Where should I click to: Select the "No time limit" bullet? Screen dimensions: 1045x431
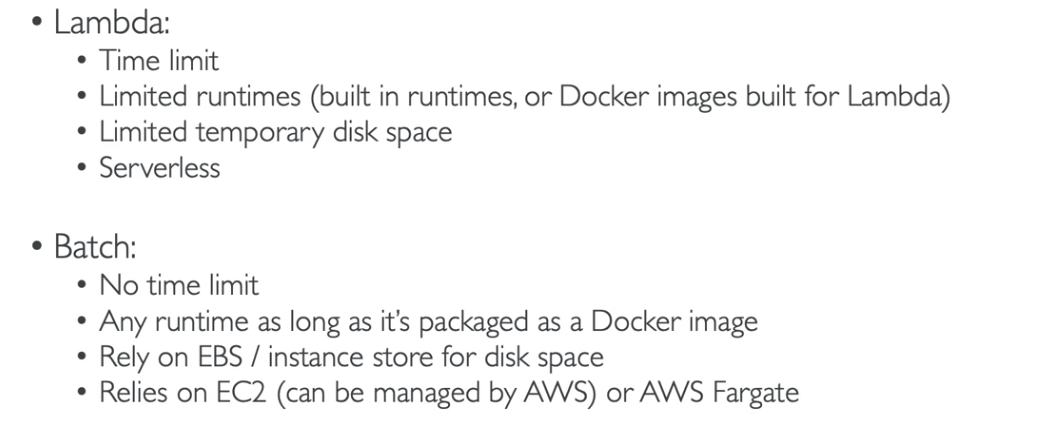click(x=179, y=286)
